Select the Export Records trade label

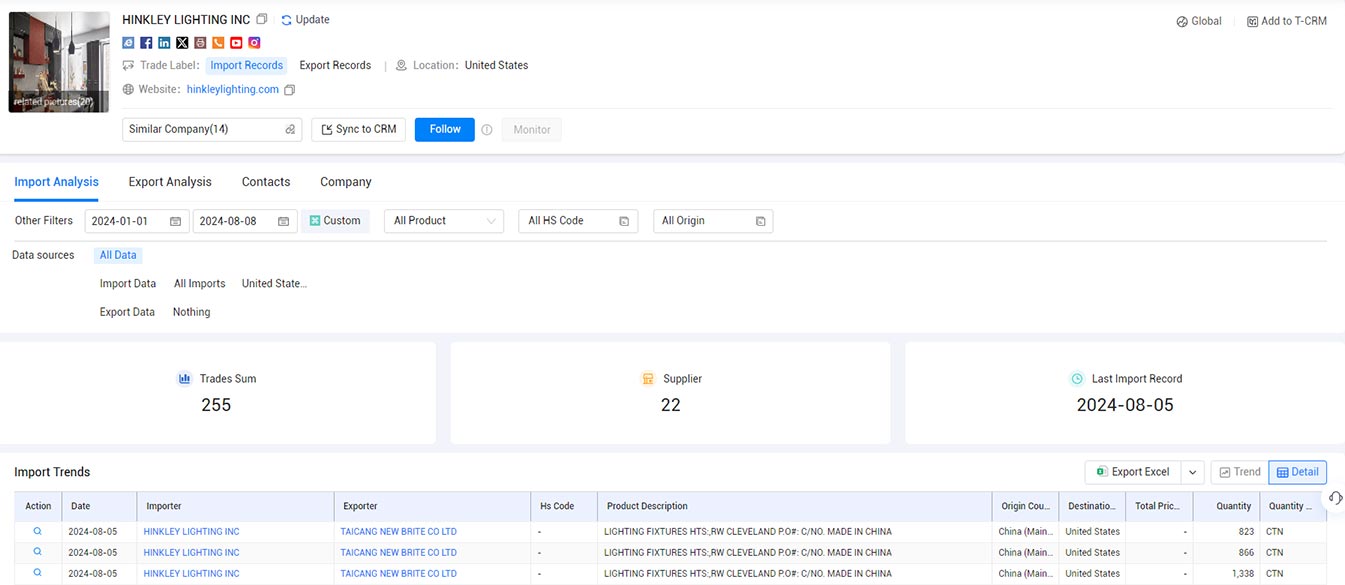coord(335,65)
